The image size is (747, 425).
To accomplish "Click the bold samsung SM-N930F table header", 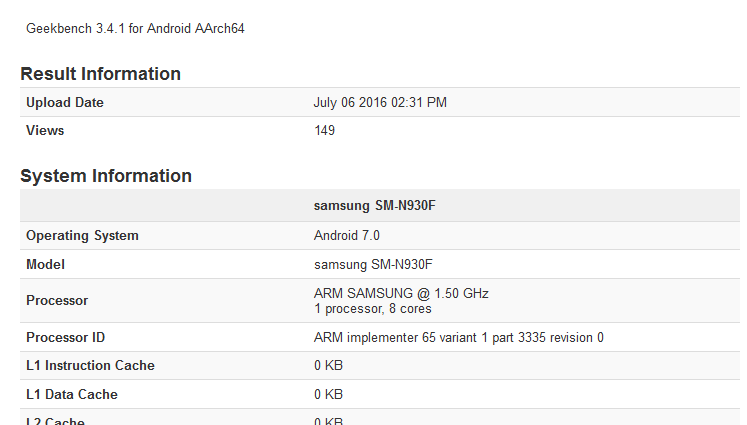I will click(375, 207).
